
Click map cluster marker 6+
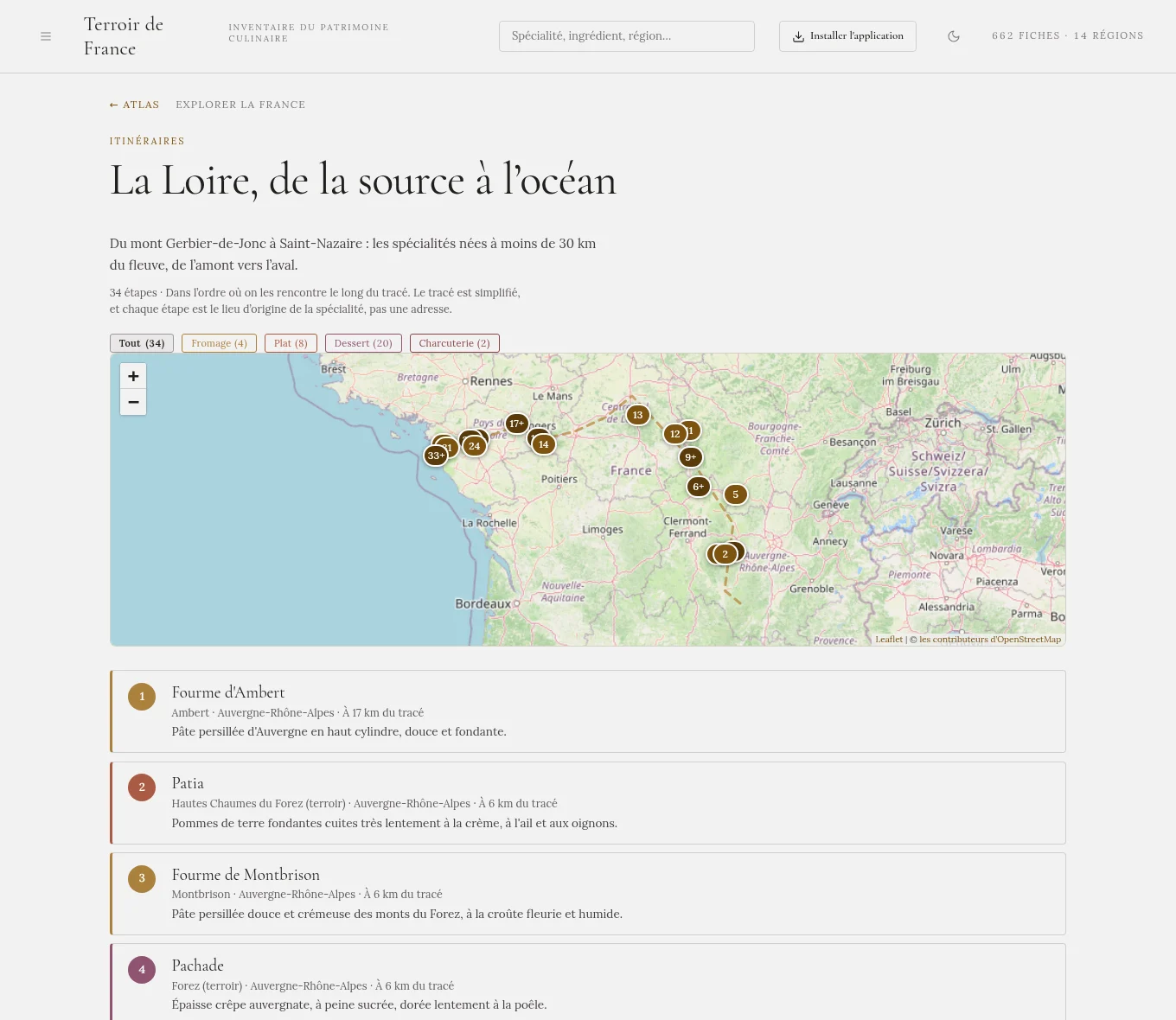point(699,487)
